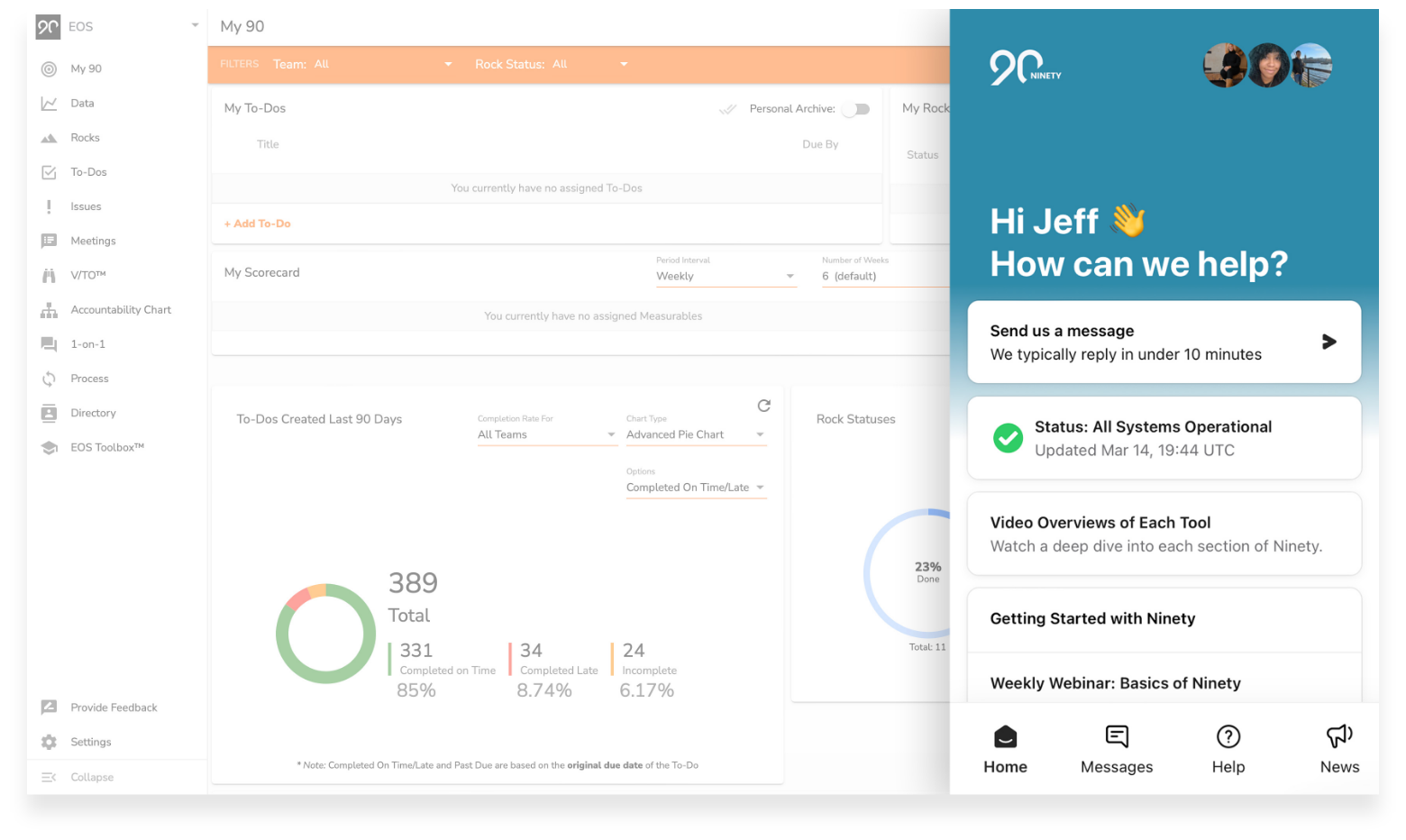This screenshot has height=840, width=1406.
Task: Open the Completion Rate For All Teams dropdown
Action: pos(547,434)
